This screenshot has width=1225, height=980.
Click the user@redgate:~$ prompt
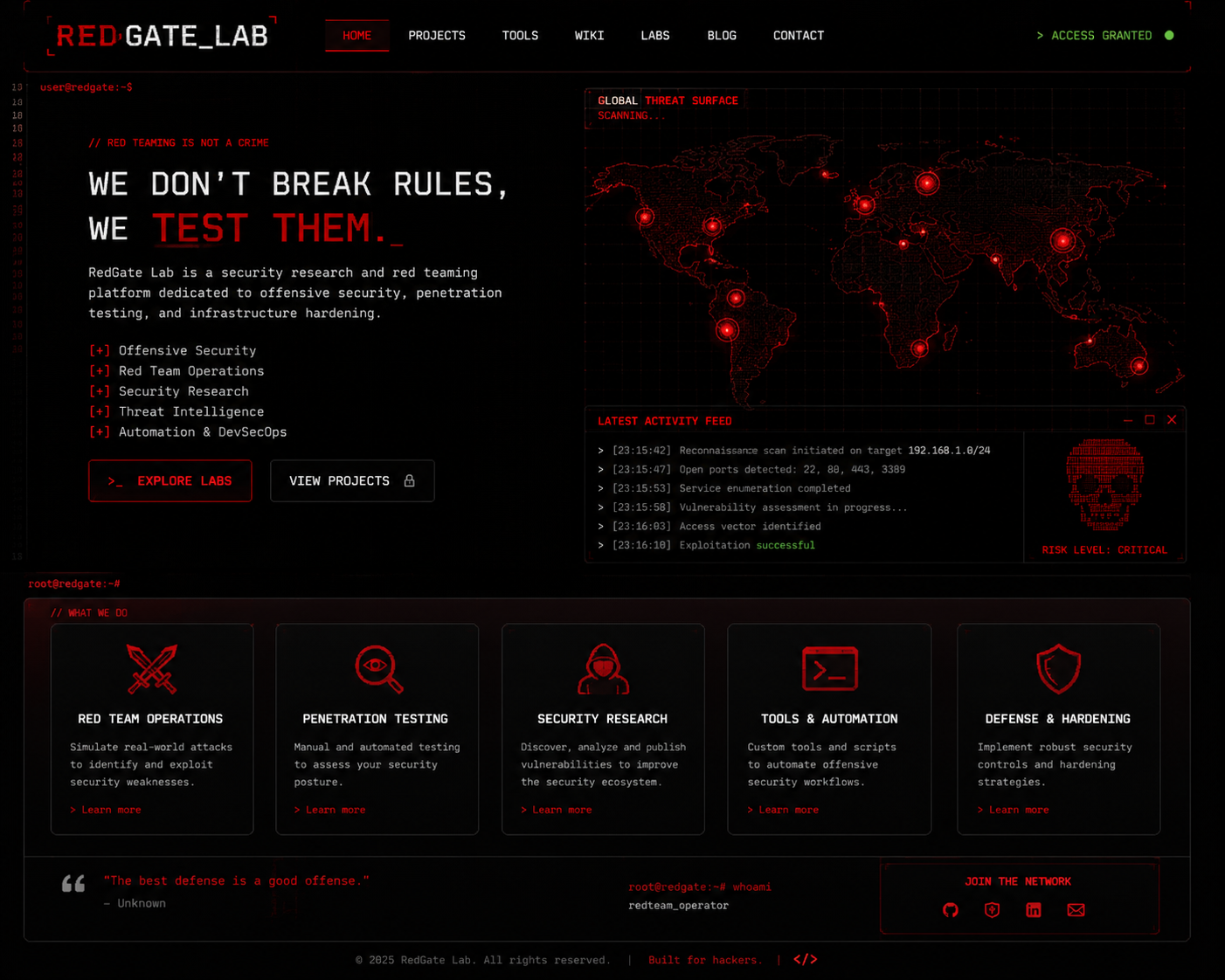click(87, 87)
